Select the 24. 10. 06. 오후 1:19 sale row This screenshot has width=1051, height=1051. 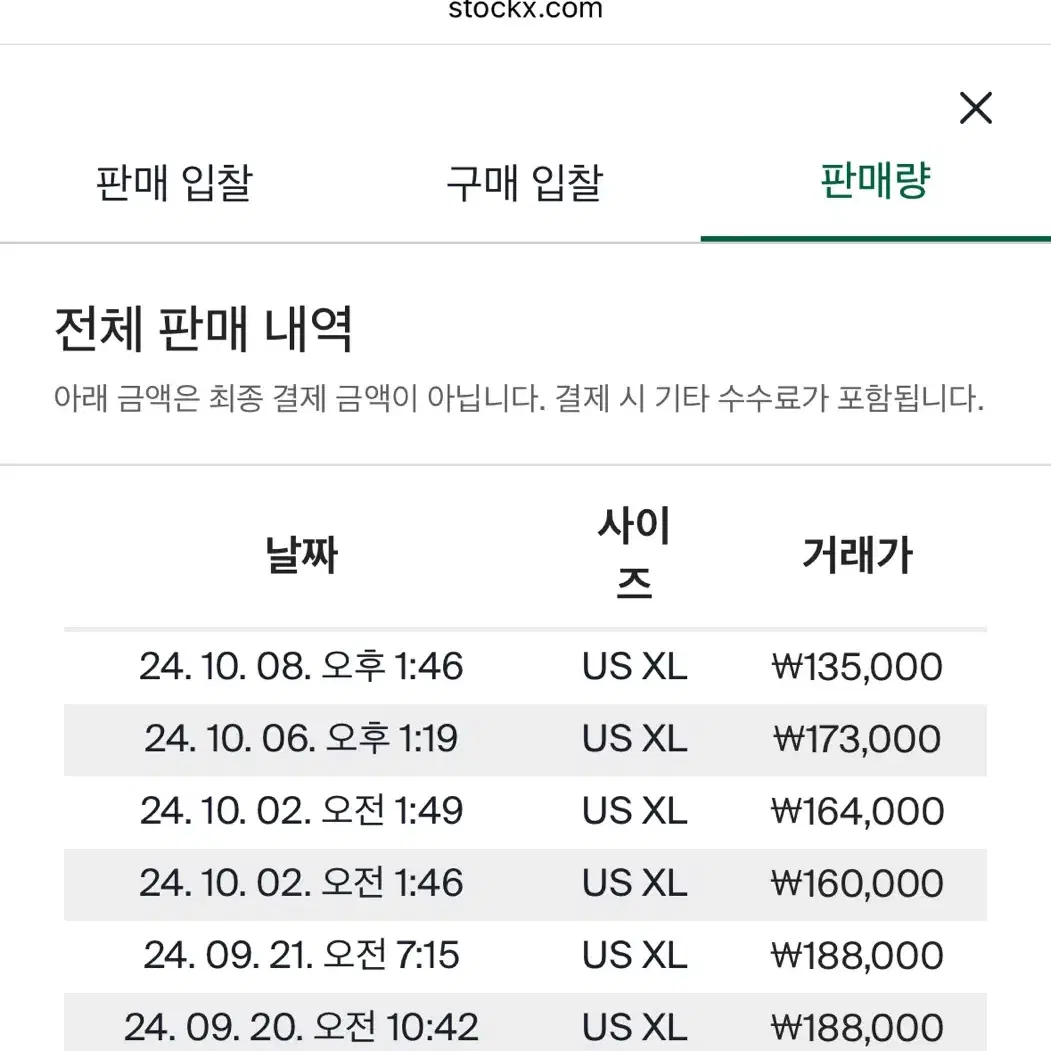pos(526,739)
